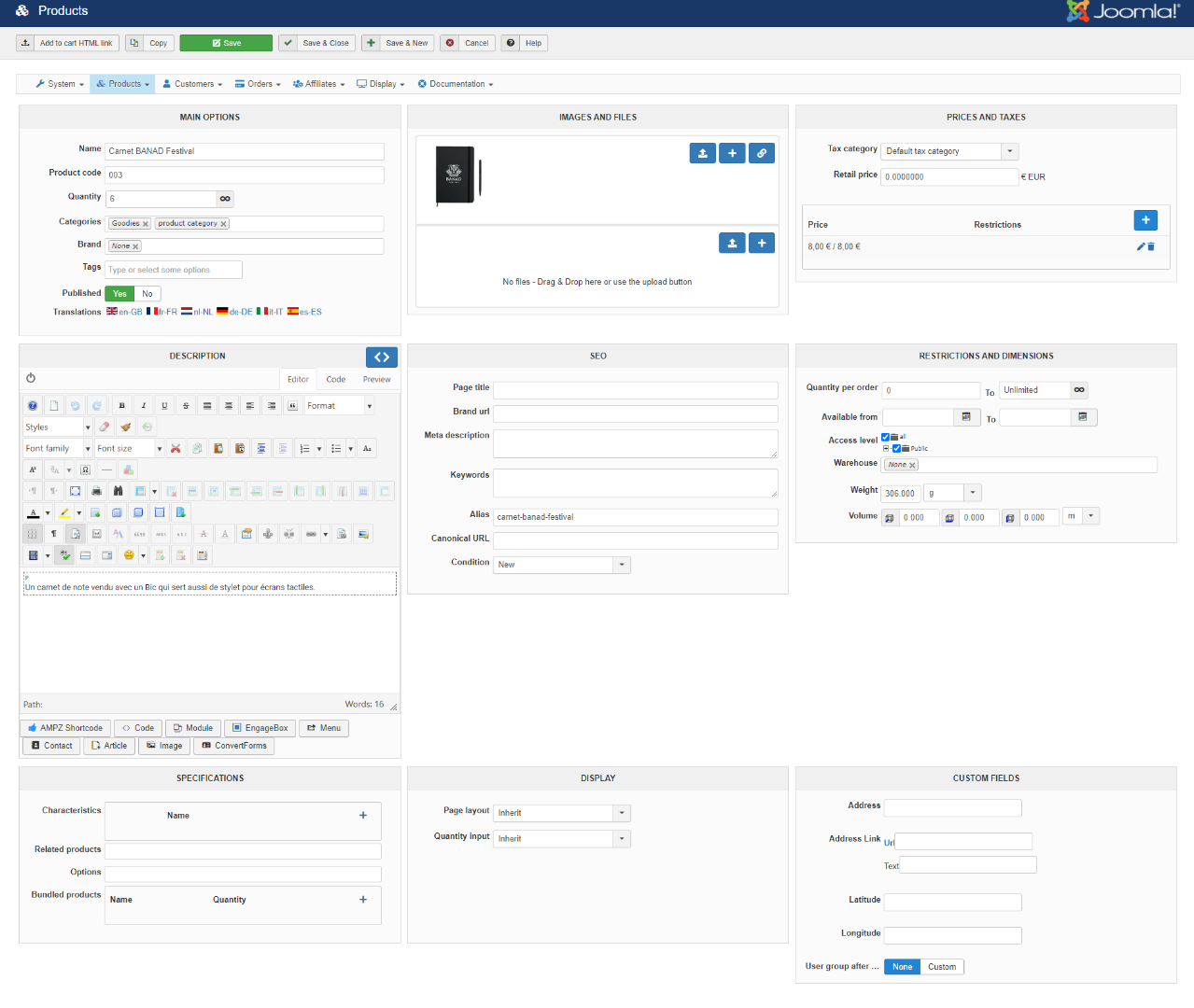Click the pencil icon to edit the 8,00 € price

pos(1140,246)
